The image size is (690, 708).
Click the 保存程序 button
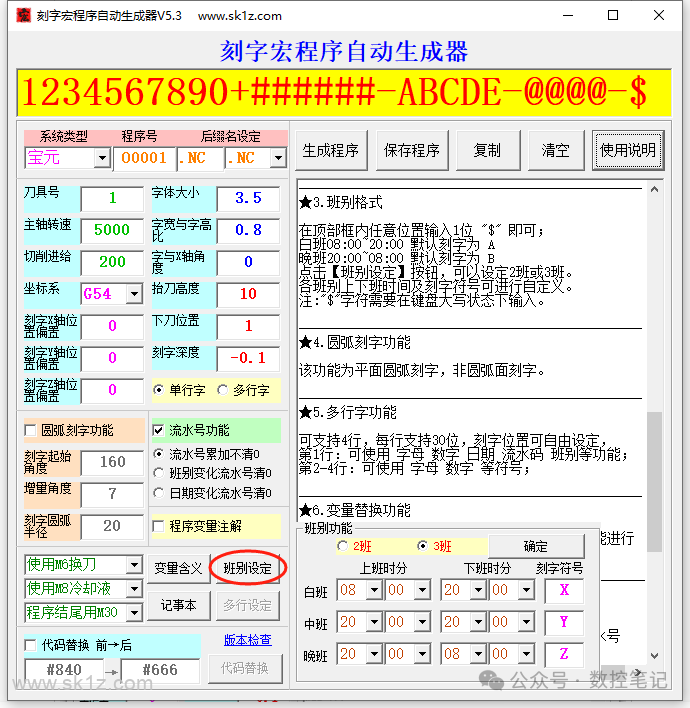pyautogui.click(x=412, y=150)
